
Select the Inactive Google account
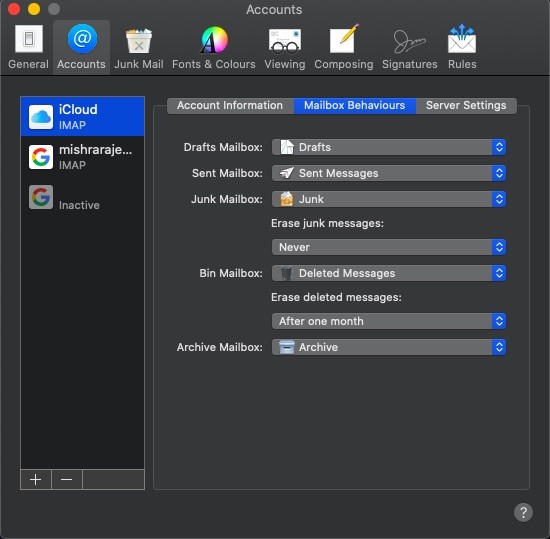point(82,197)
